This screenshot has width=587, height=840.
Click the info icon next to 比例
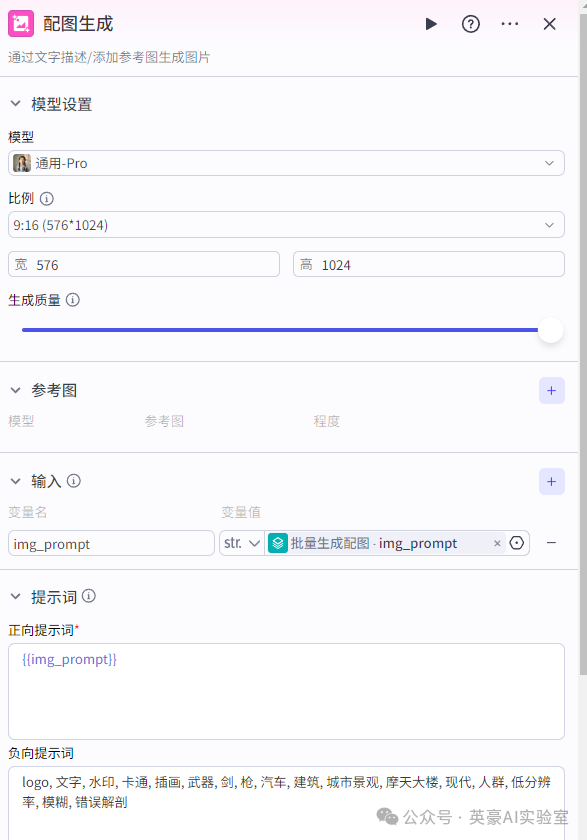(47, 199)
